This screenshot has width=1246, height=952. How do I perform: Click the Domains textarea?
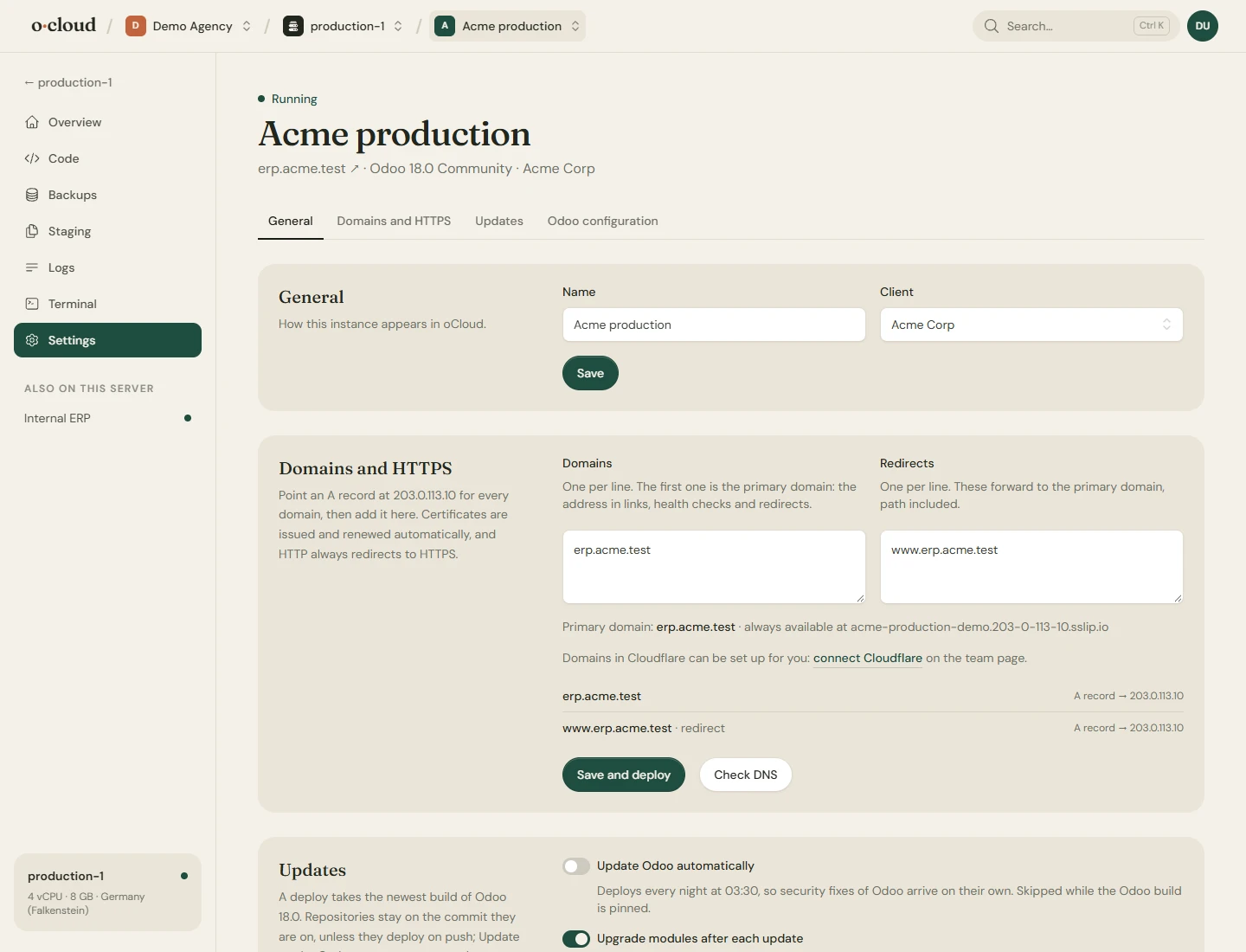pyautogui.click(x=714, y=567)
